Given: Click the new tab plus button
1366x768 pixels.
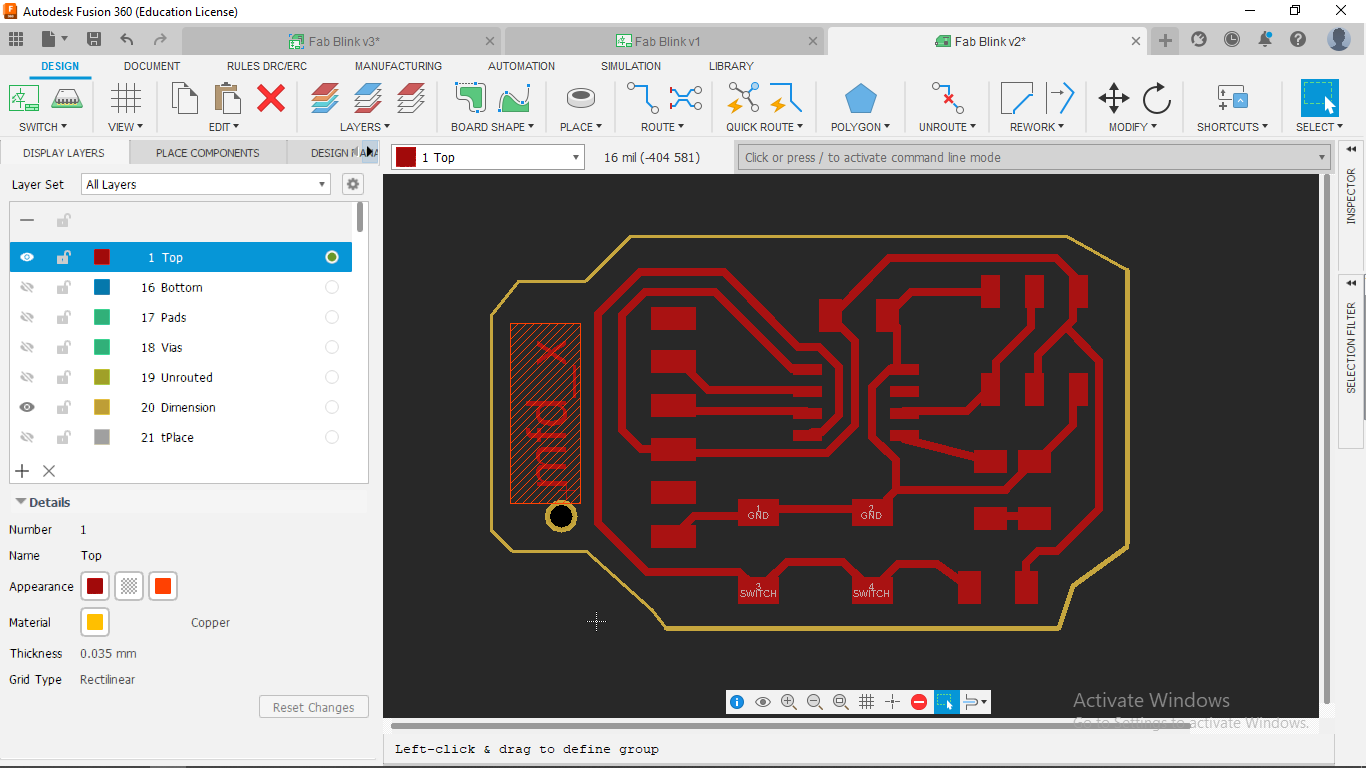Looking at the screenshot, I should 1165,41.
